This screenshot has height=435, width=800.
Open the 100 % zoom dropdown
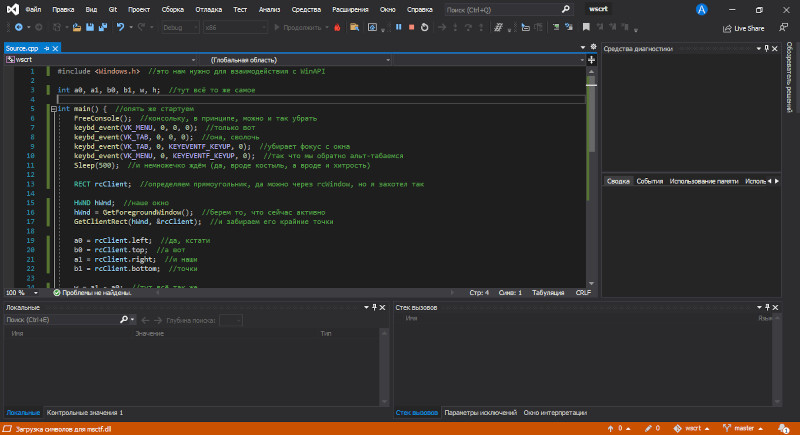coord(35,293)
